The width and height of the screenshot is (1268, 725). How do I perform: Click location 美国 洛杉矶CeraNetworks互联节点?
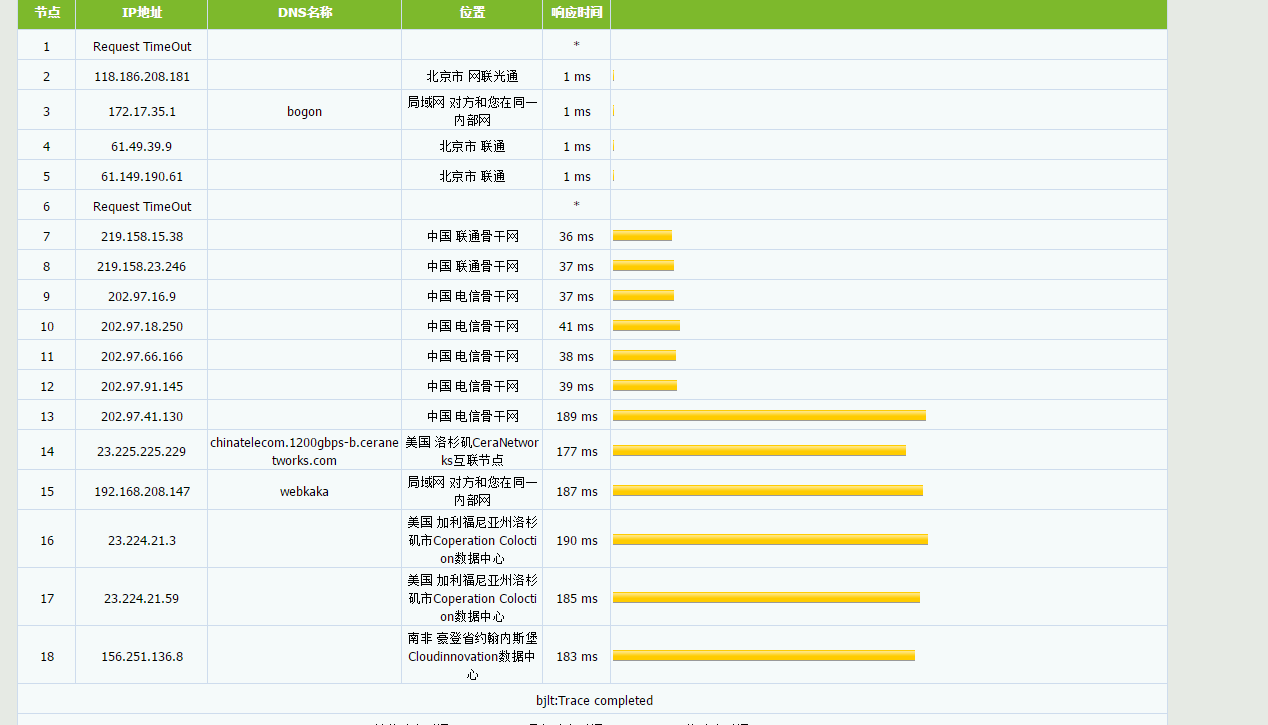[x=472, y=451]
